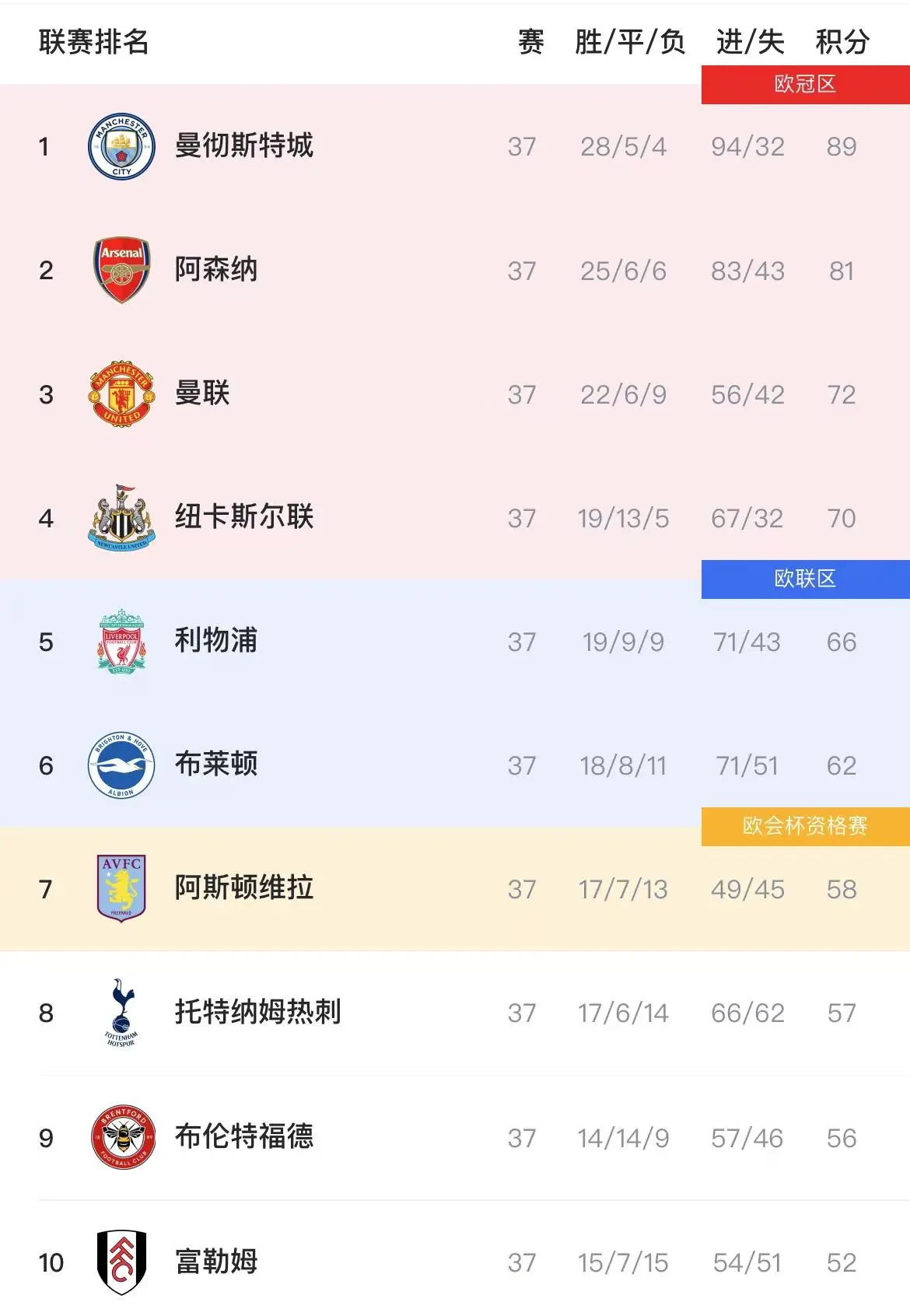Viewport: 910px width, 1316px height.
Task: Click the 胜/平/负 column header
Action: point(630,42)
